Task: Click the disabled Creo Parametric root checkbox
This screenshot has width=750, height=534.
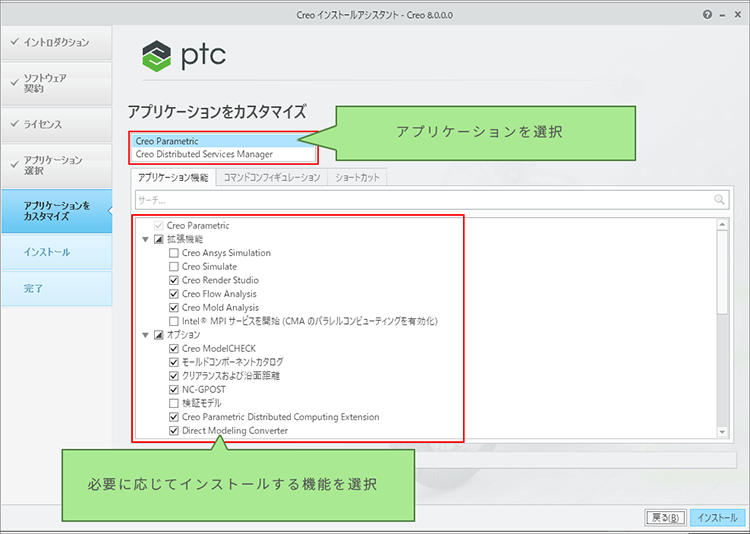Action: click(x=159, y=225)
